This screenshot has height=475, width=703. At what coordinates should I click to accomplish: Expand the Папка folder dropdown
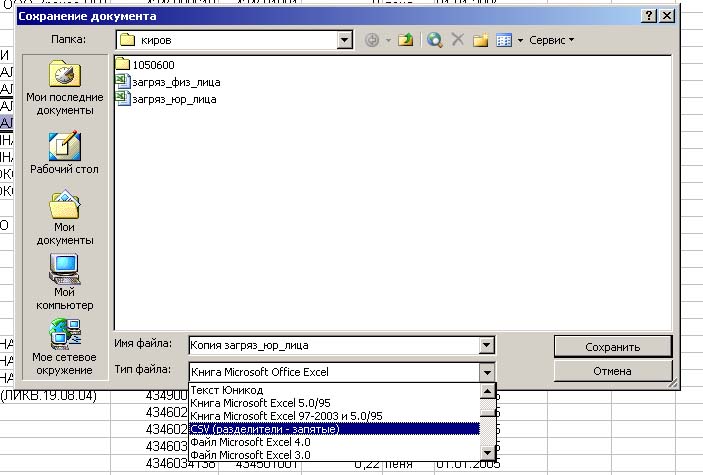pos(345,40)
